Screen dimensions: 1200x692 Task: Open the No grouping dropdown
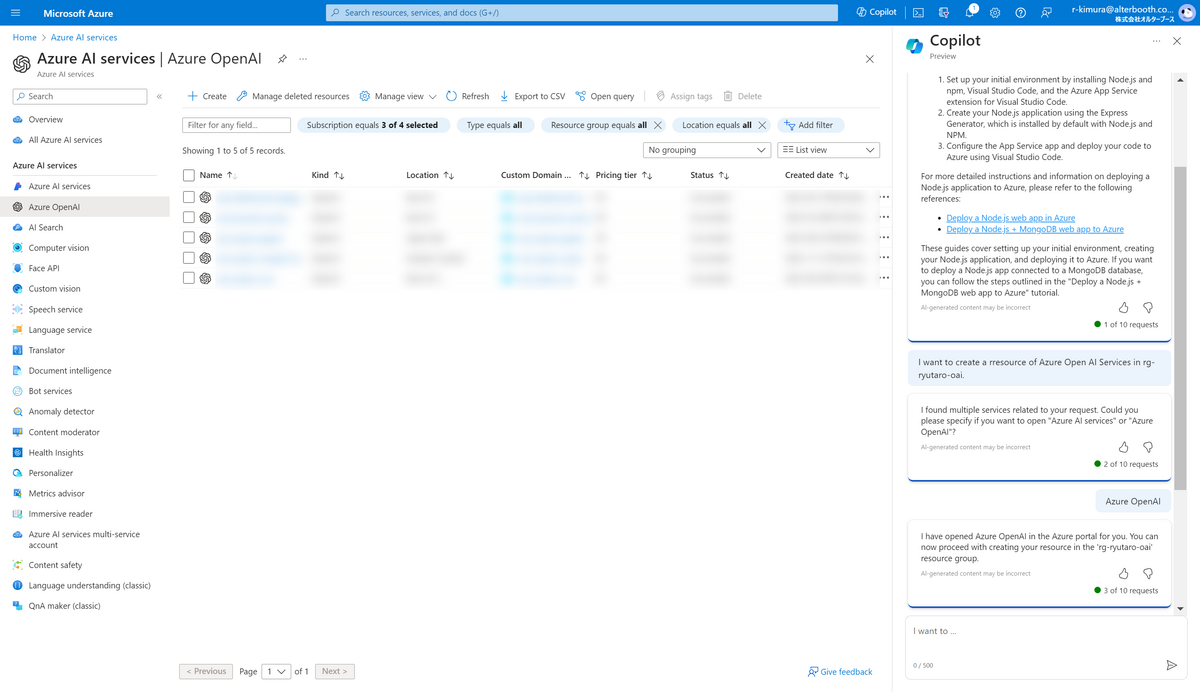click(706, 150)
